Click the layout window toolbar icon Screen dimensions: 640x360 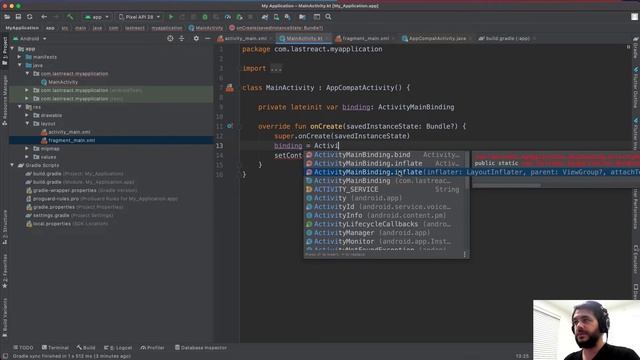[x=317, y=17]
